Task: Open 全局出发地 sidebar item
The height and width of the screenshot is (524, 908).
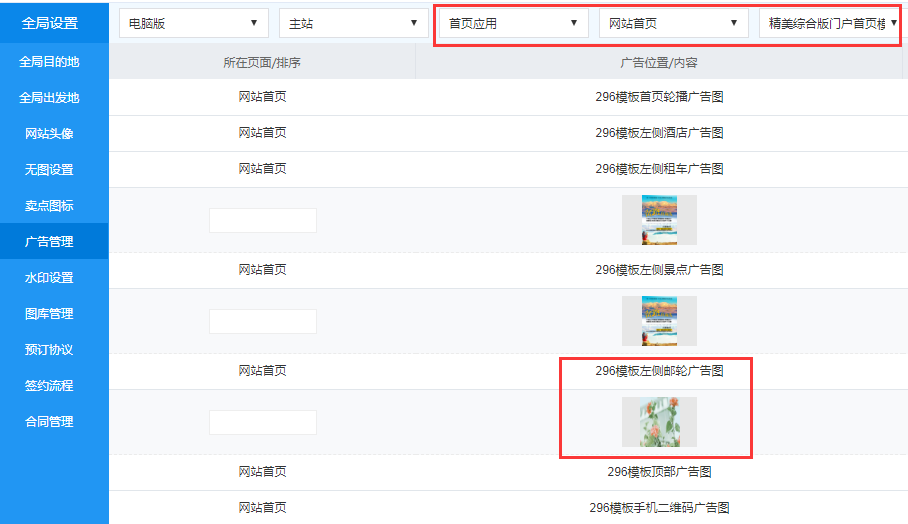Action: (x=49, y=98)
